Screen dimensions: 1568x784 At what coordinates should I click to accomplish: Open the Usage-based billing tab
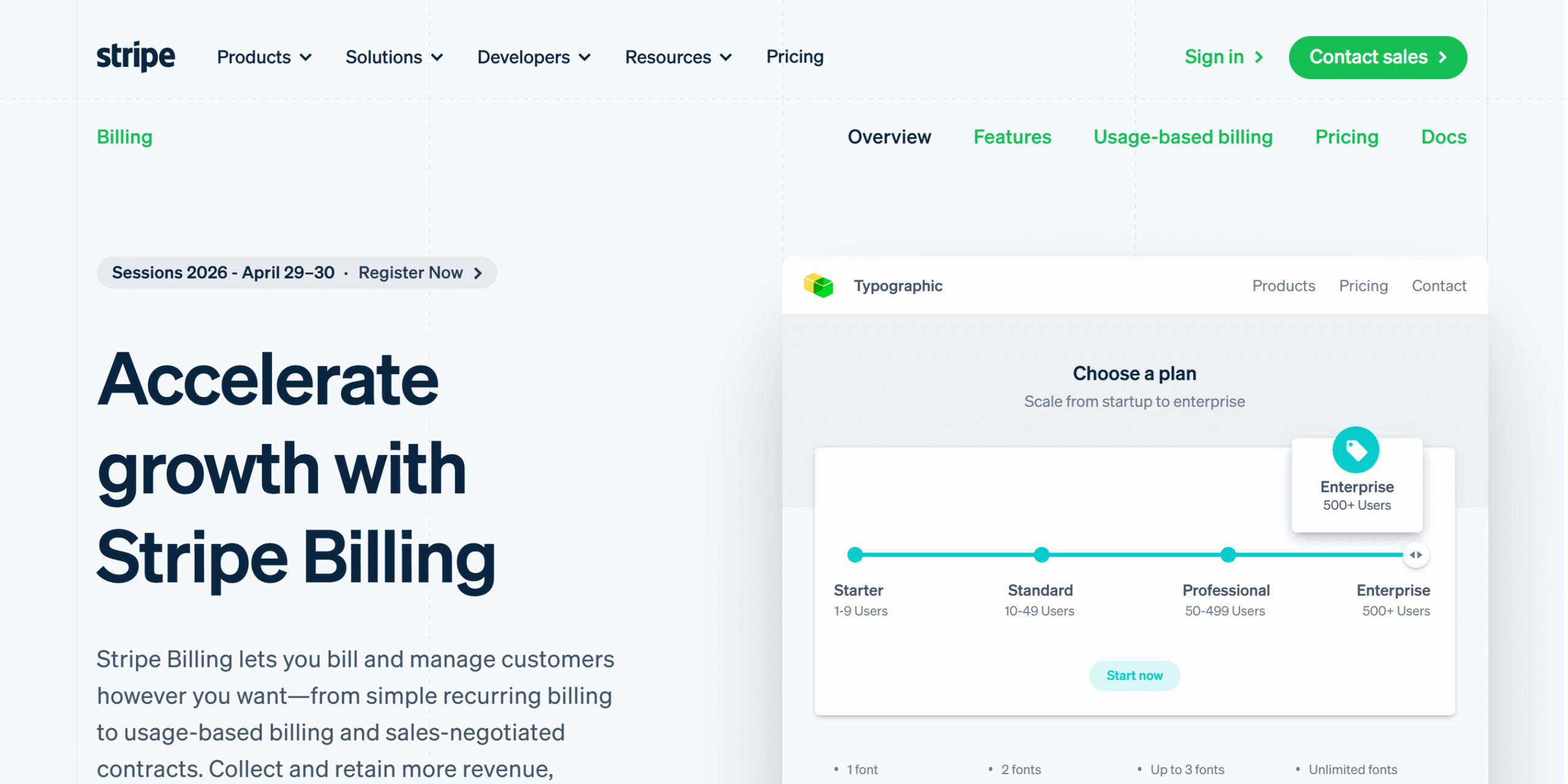[1183, 137]
